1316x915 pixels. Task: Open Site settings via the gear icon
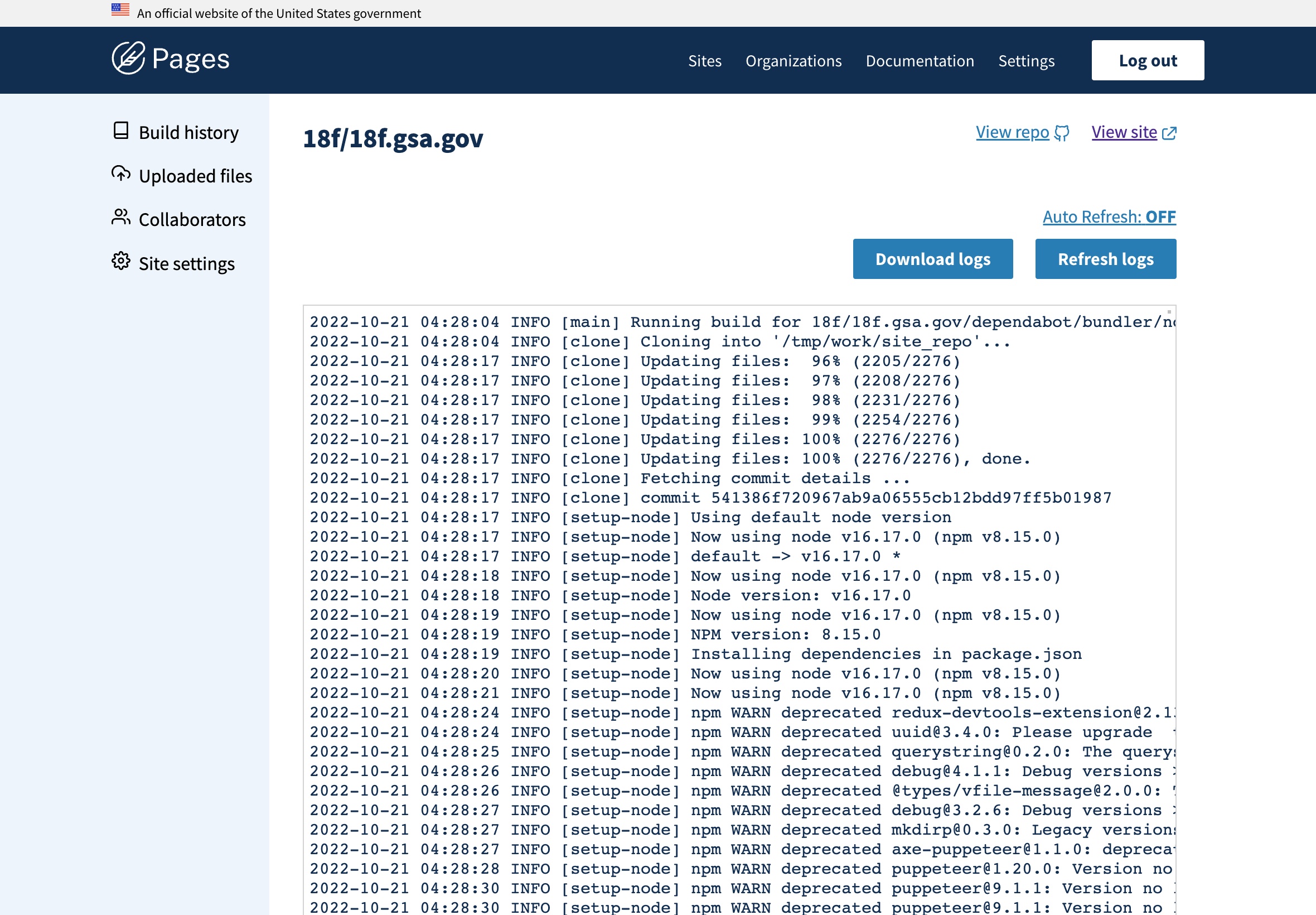(121, 262)
